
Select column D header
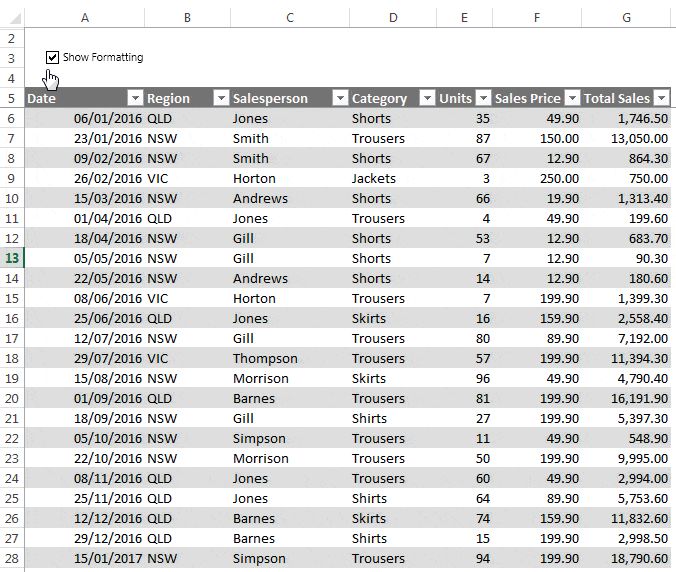pos(393,18)
